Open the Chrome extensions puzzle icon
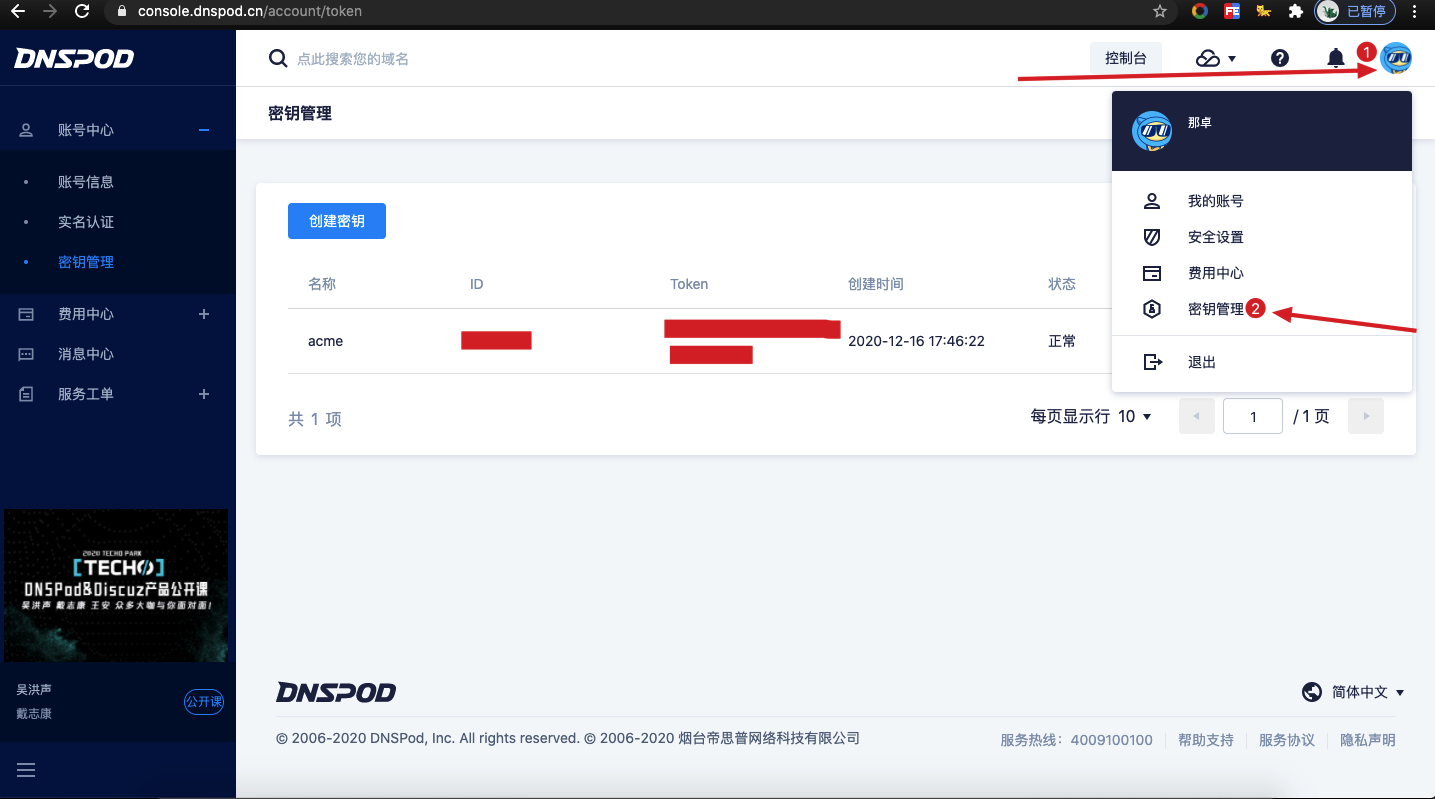This screenshot has height=799, width=1435. pos(1296,12)
